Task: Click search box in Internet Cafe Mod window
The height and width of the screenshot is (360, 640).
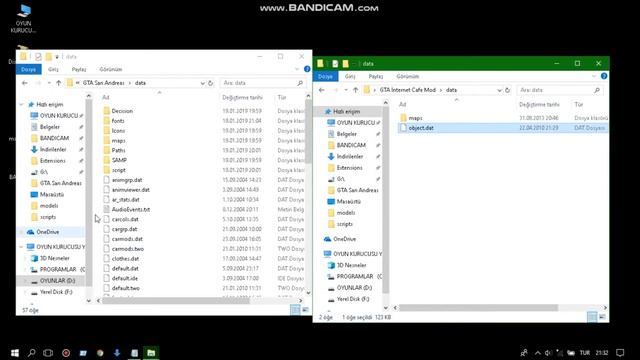Action: 560,90
